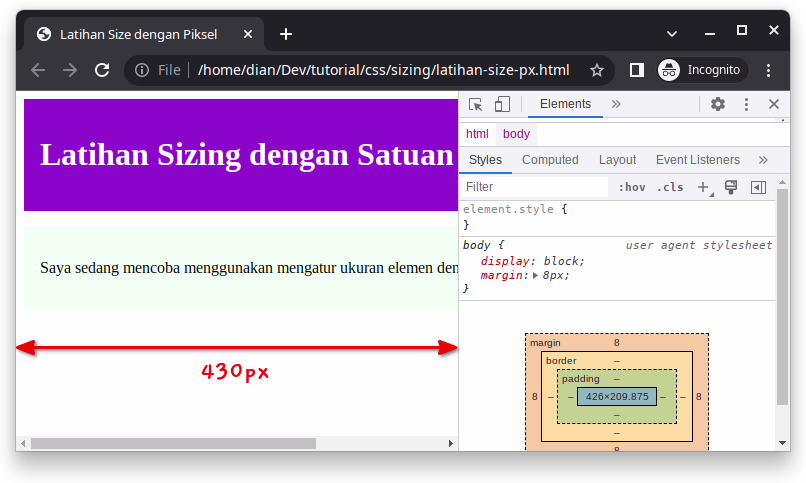Click the block value of display

pos(561,261)
